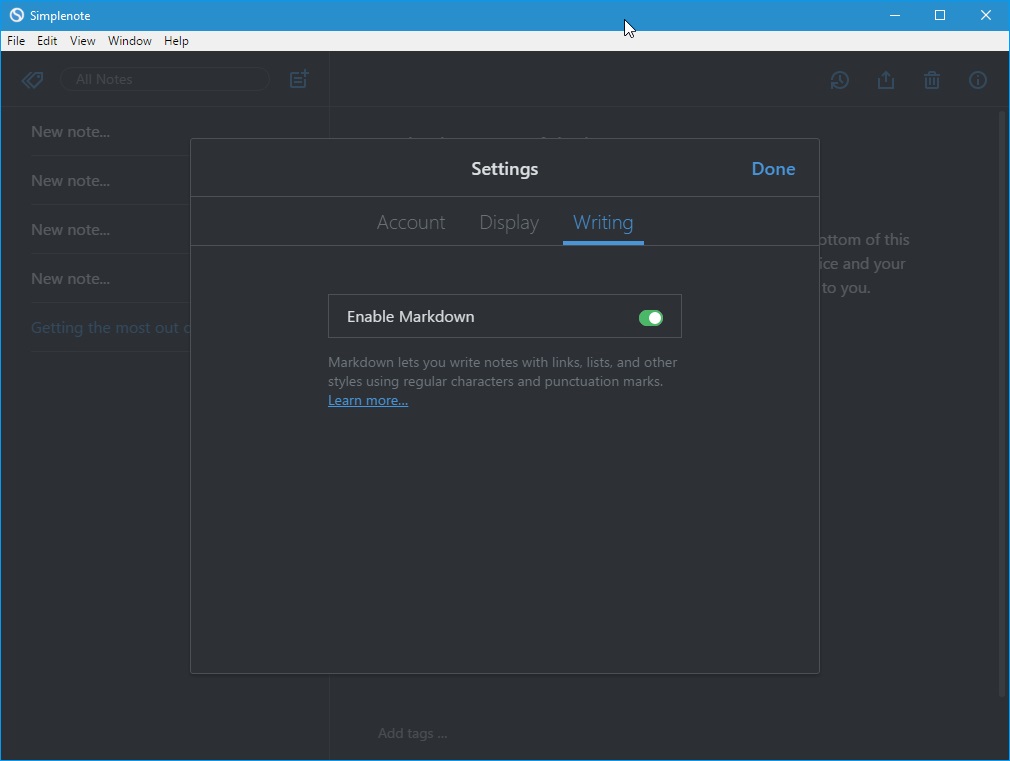The height and width of the screenshot is (761, 1010).
Task: Open the note history clock icon
Action: pyautogui.click(x=839, y=80)
